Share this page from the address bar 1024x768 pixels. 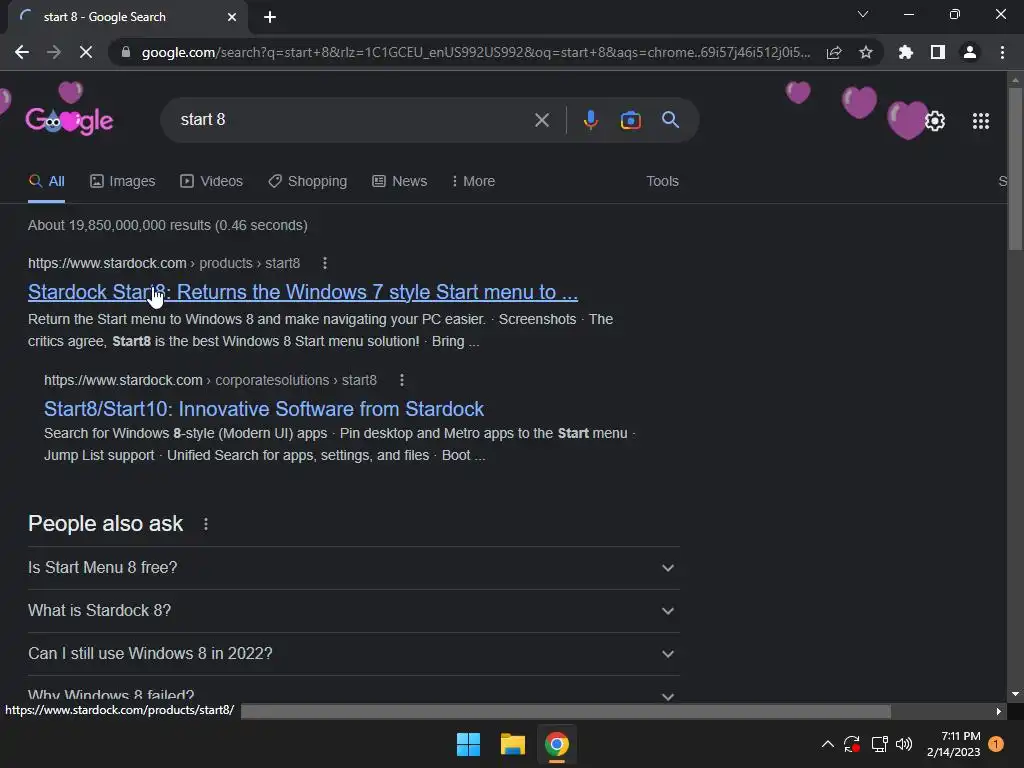pyautogui.click(x=834, y=52)
